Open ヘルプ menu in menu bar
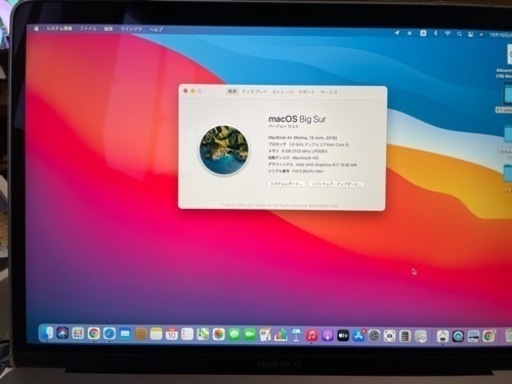The width and height of the screenshot is (512, 384). [x=156, y=30]
